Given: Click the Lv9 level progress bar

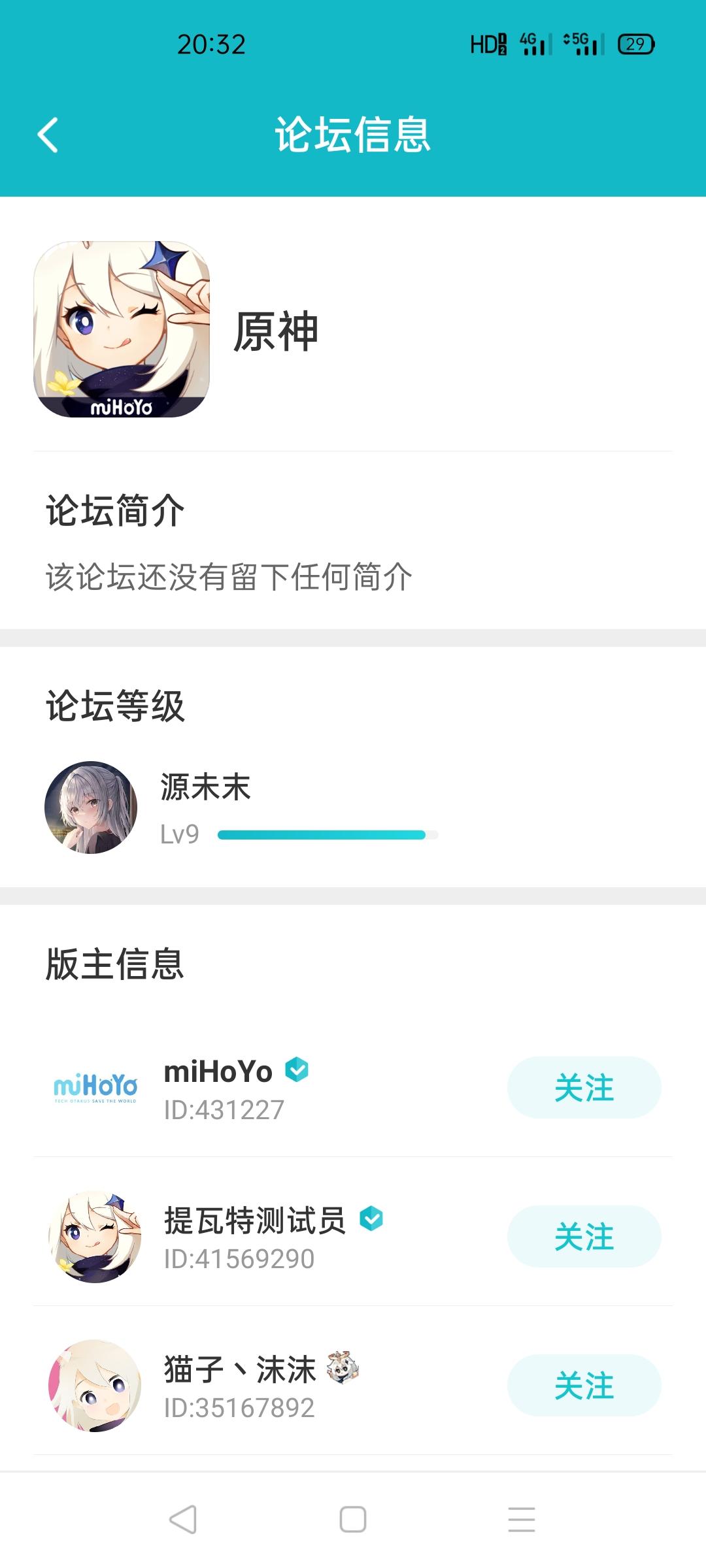Looking at the screenshot, I should (328, 835).
